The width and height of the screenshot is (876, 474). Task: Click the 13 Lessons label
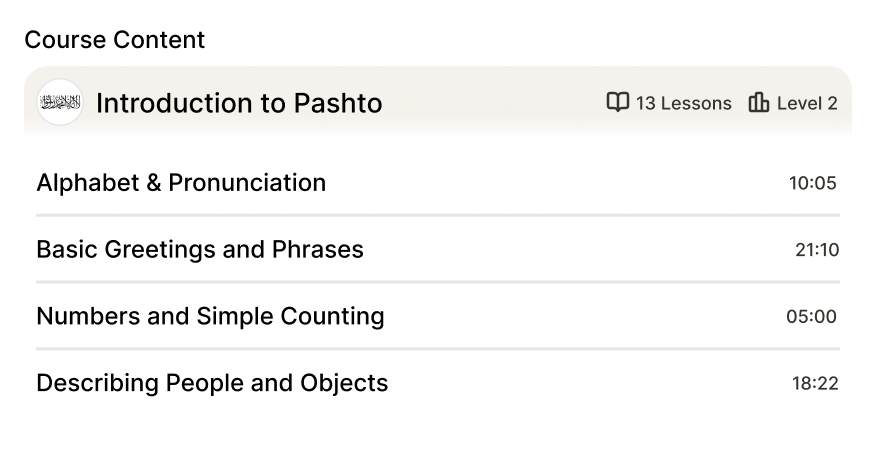pos(684,103)
